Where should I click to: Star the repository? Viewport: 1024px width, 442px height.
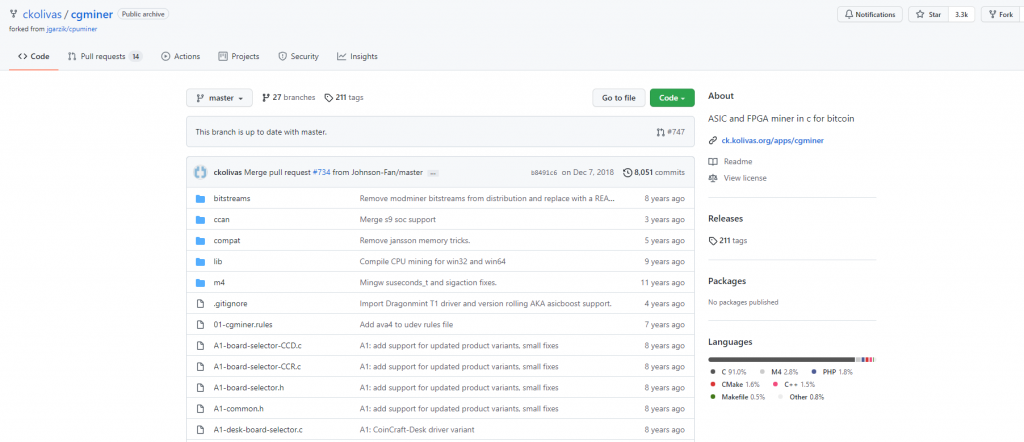928,14
